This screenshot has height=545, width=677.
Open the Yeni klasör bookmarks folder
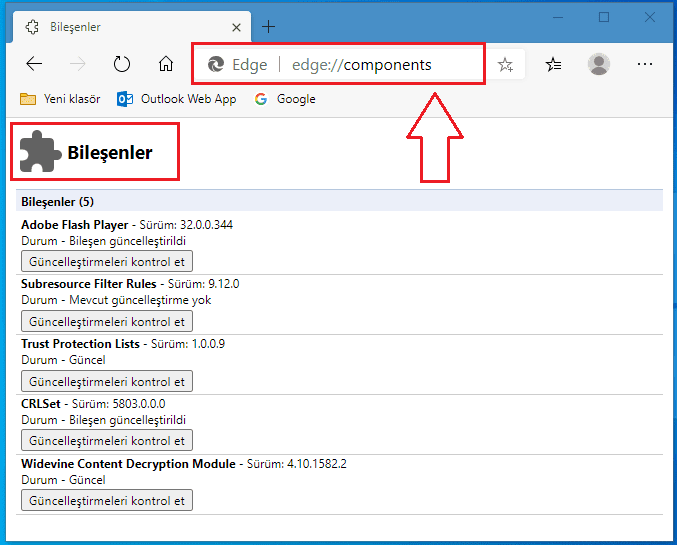point(60,99)
